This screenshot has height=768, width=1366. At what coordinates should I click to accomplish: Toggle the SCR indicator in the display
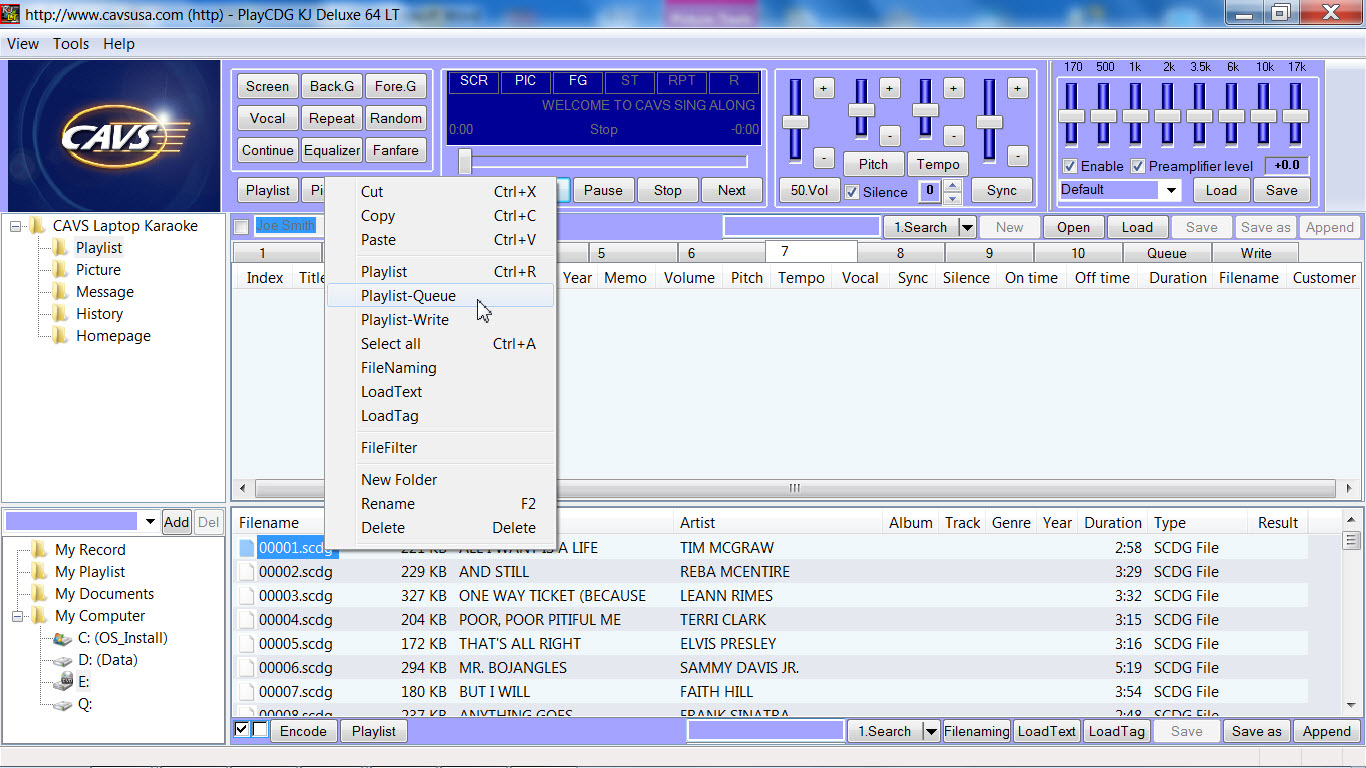474,82
